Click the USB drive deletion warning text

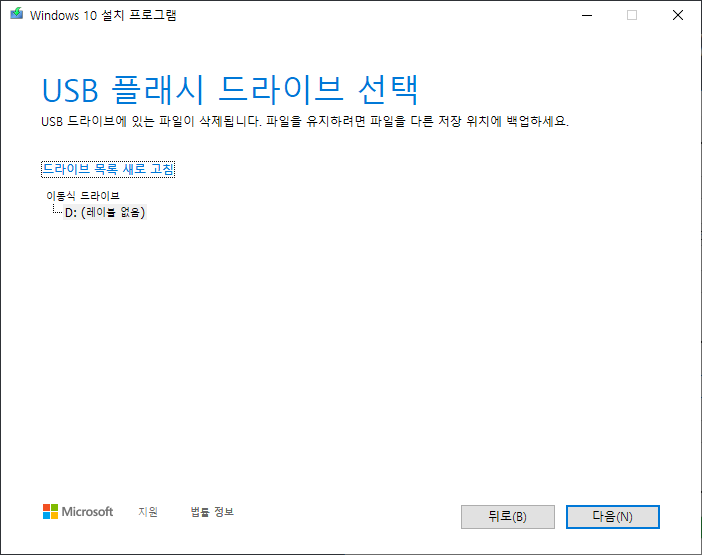(x=305, y=121)
